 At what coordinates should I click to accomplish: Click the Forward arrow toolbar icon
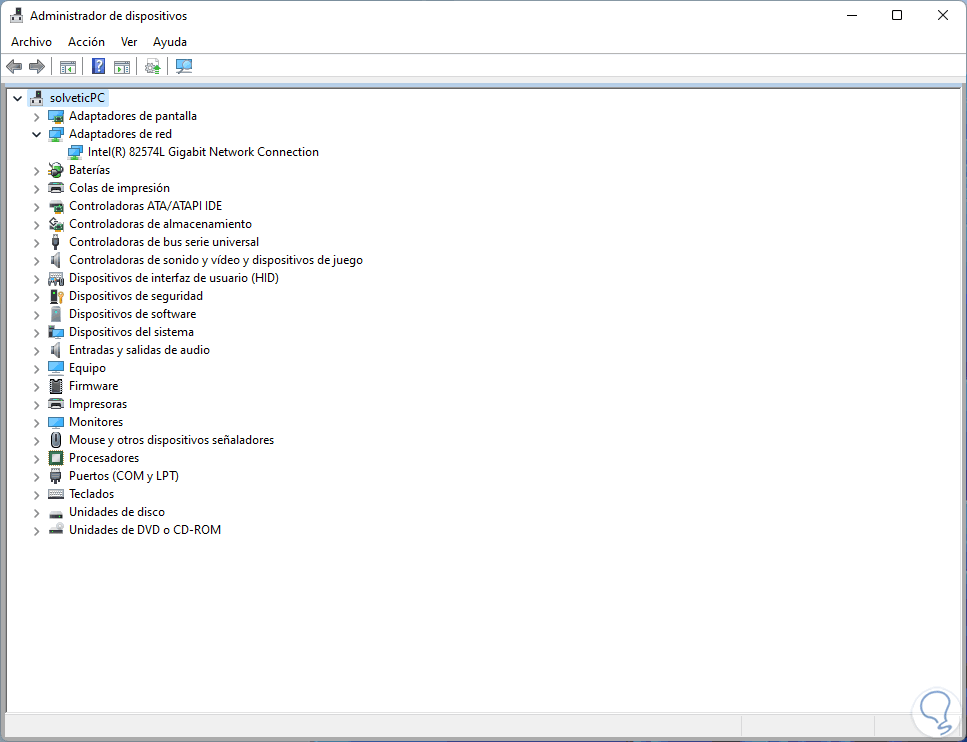tap(37, 66)
